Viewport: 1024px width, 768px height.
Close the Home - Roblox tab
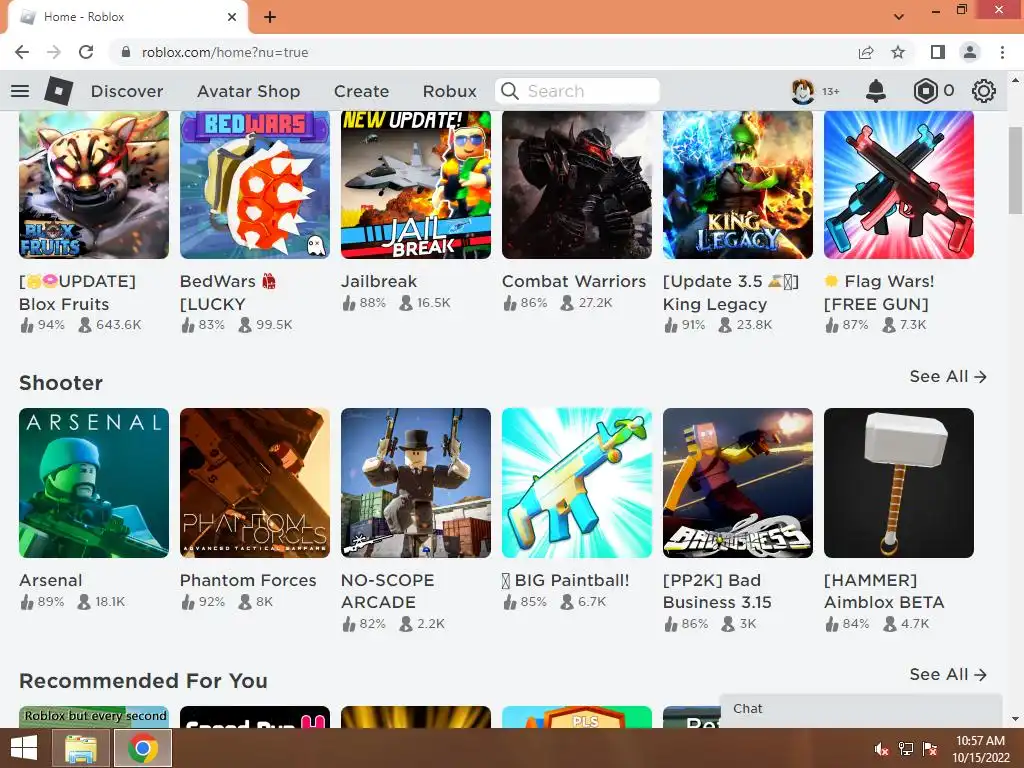tap(232, 17)
